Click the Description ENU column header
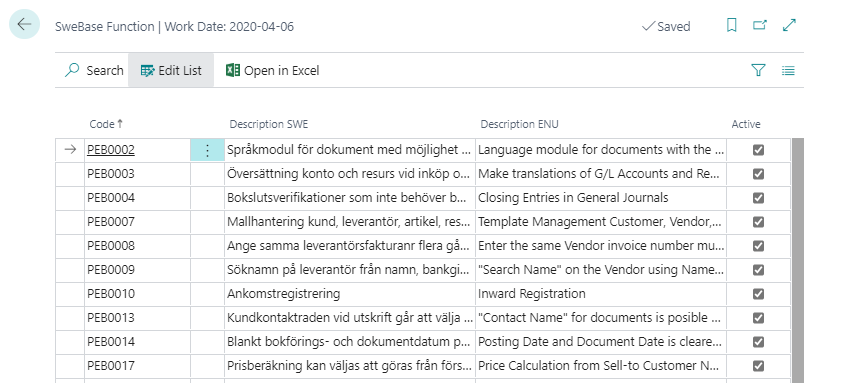This screenshot has width=859, height=383. click(519, 124)
